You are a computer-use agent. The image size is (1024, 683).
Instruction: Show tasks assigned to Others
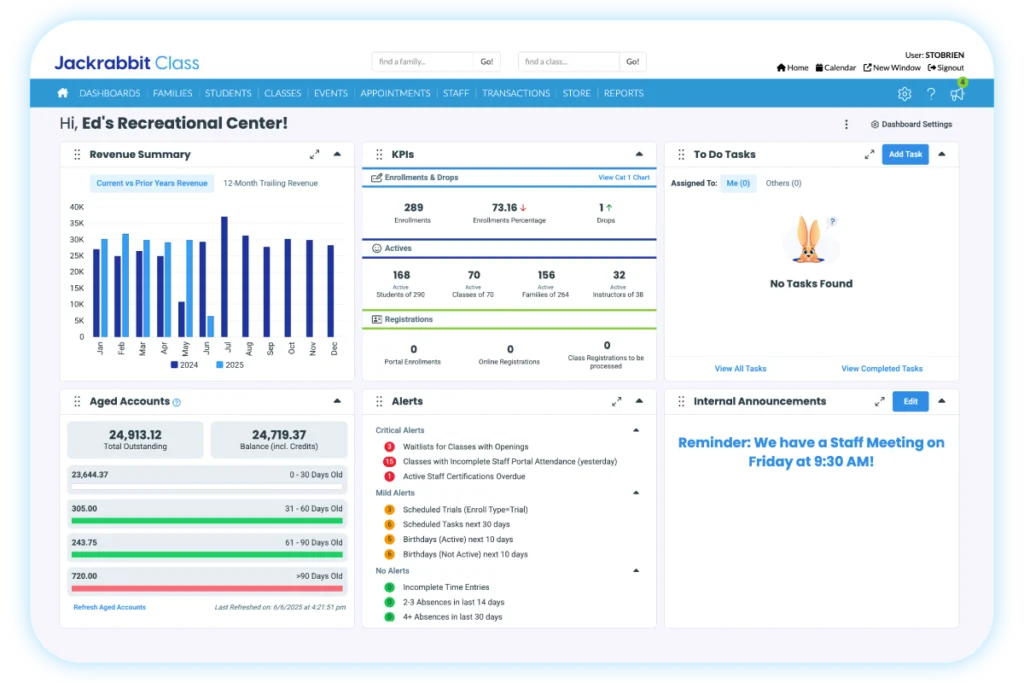coord(784,183)
